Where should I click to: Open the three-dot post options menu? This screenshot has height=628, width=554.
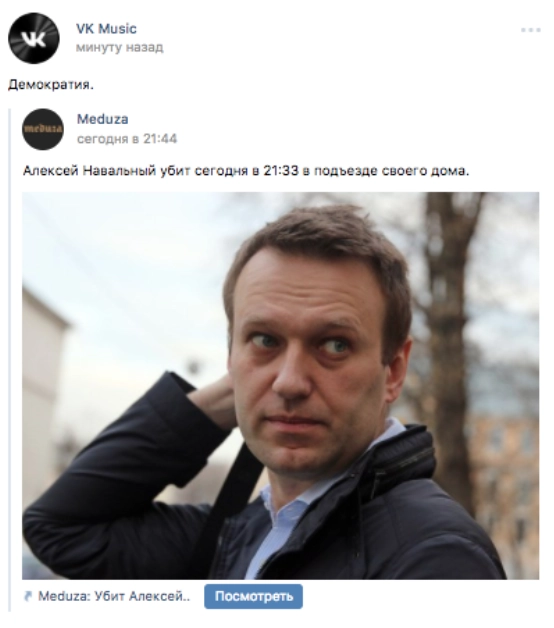pos(531,30)
